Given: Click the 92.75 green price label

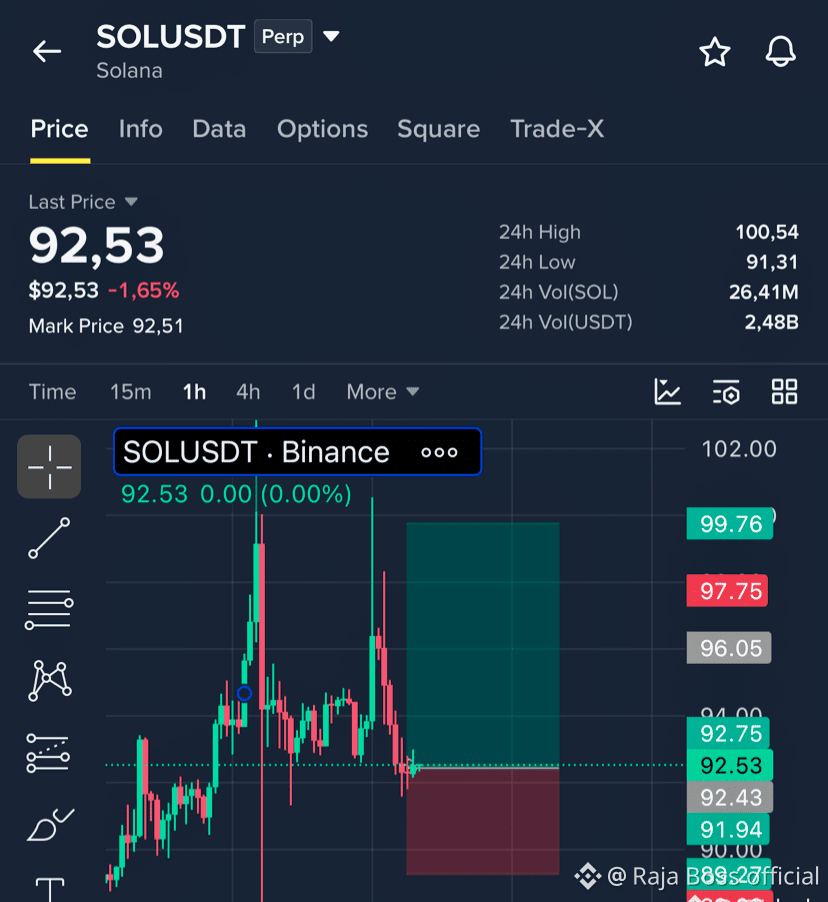Looking at the screenshot, I should (x=728, y=733).
